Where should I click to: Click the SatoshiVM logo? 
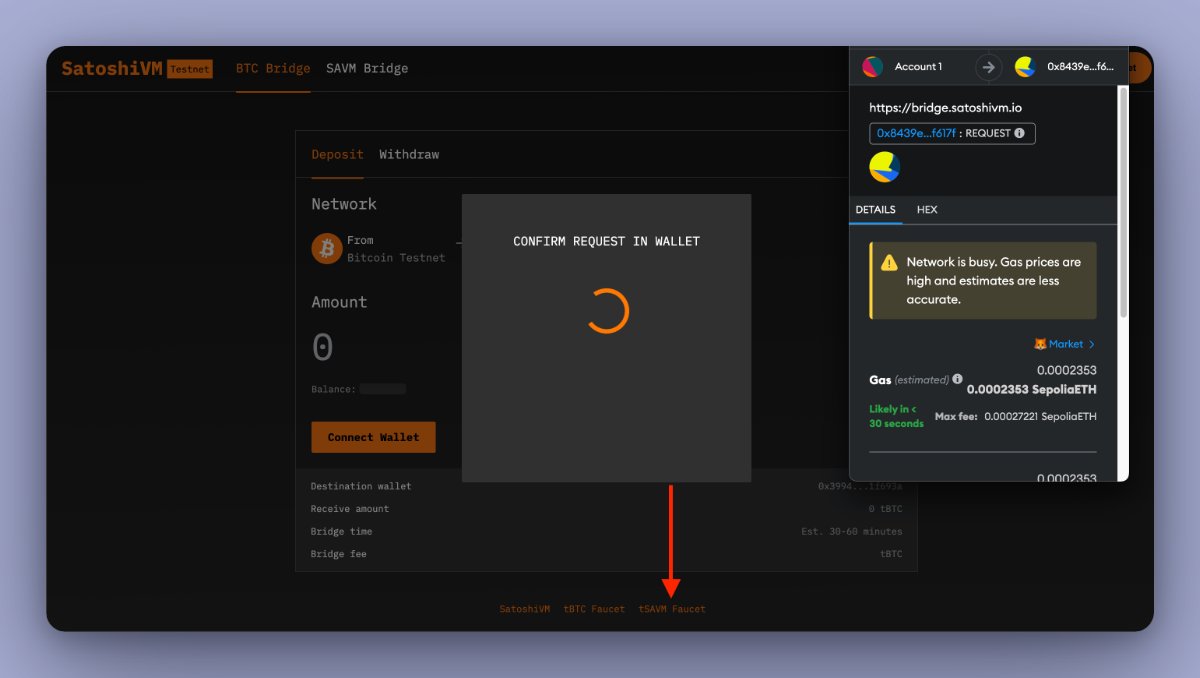click(112, 69)
